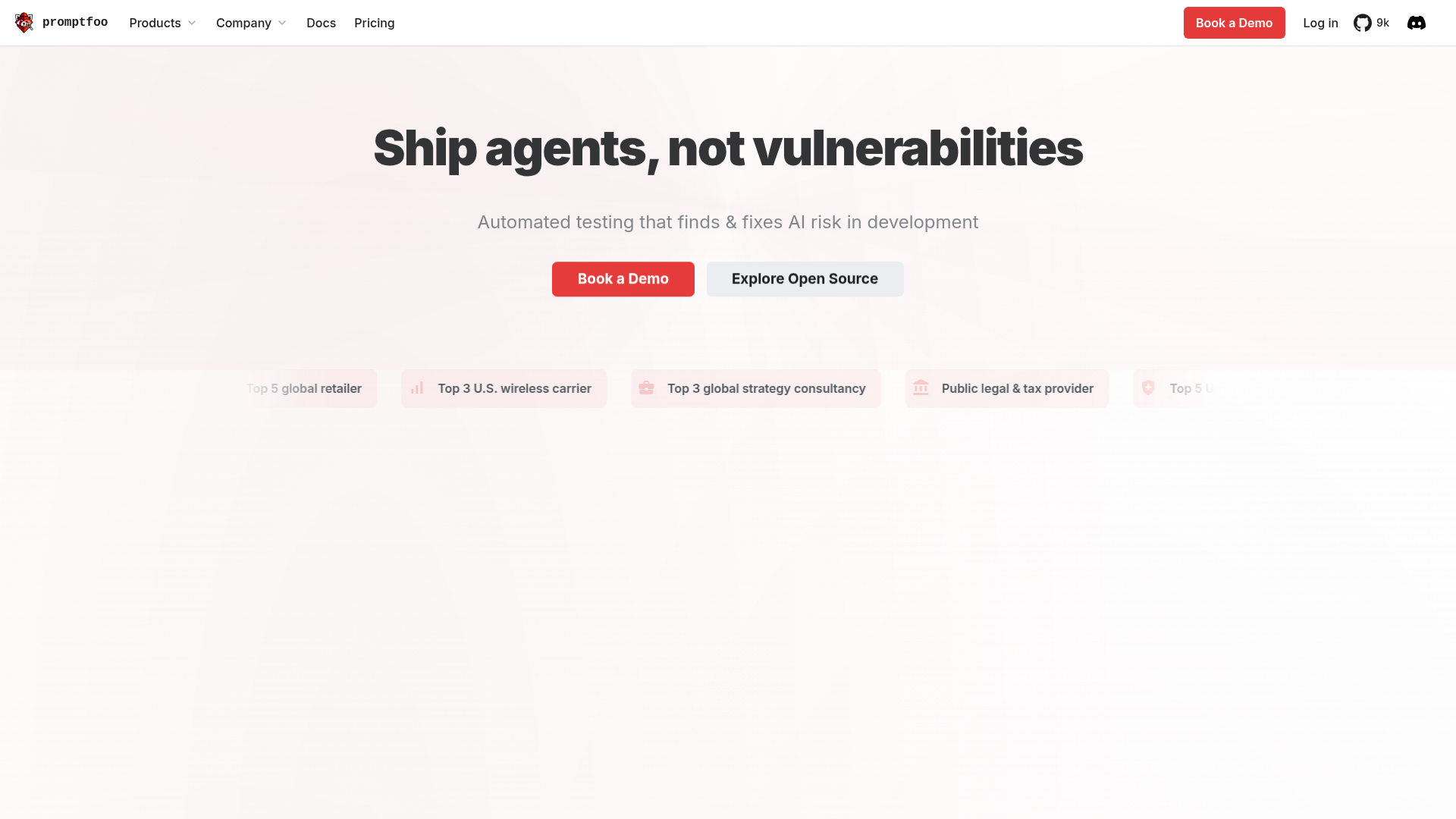Click the promptfoo fox logo icon
This screenshot has width=1456, height=819.
[24, 22]
